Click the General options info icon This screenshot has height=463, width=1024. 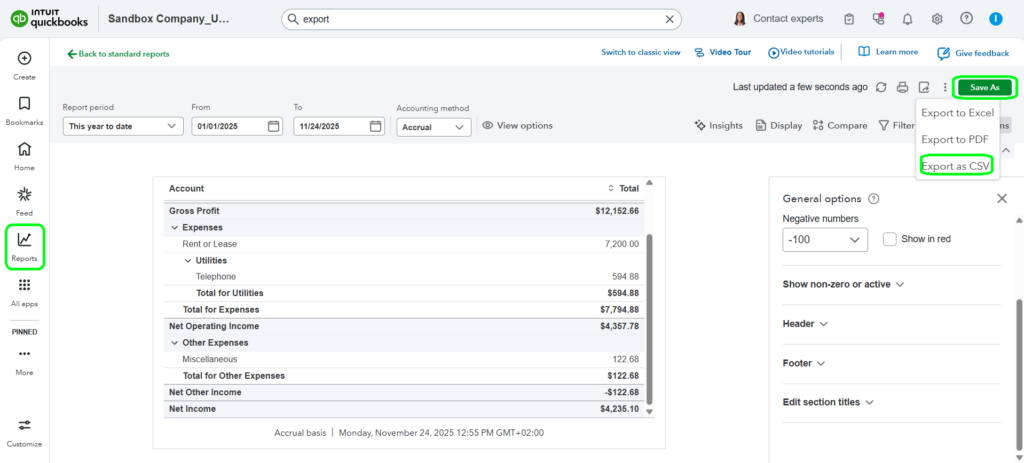(x=874, y=199)
